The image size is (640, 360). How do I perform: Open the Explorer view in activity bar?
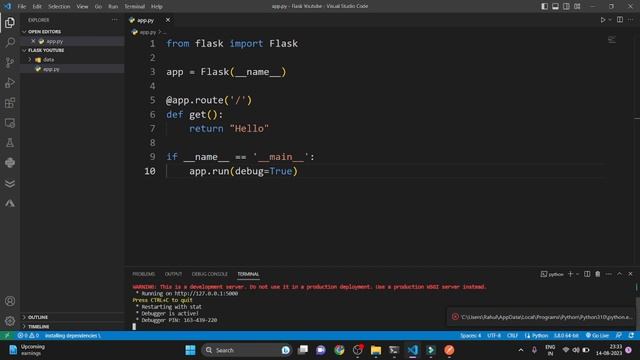coord(10,22)
